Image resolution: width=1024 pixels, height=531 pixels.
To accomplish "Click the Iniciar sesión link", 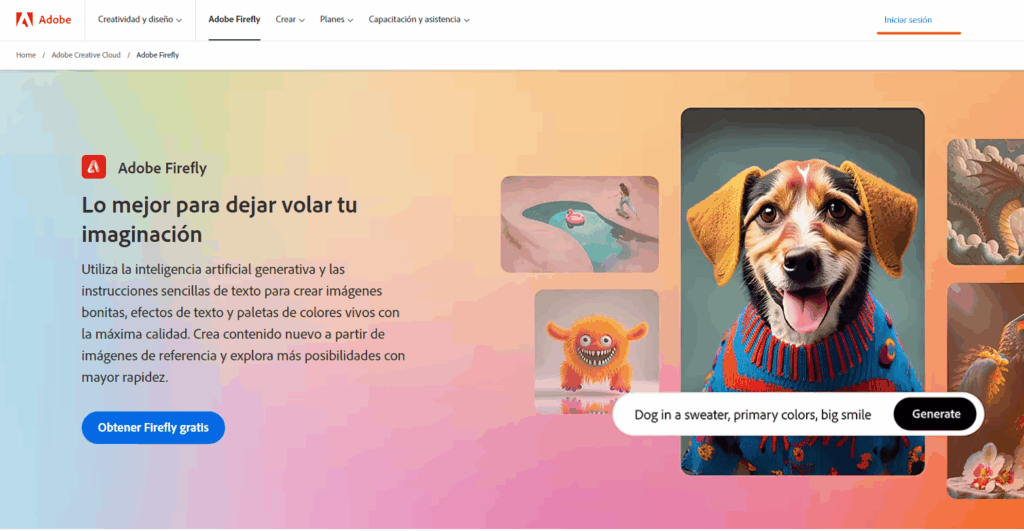I will 908,20.
